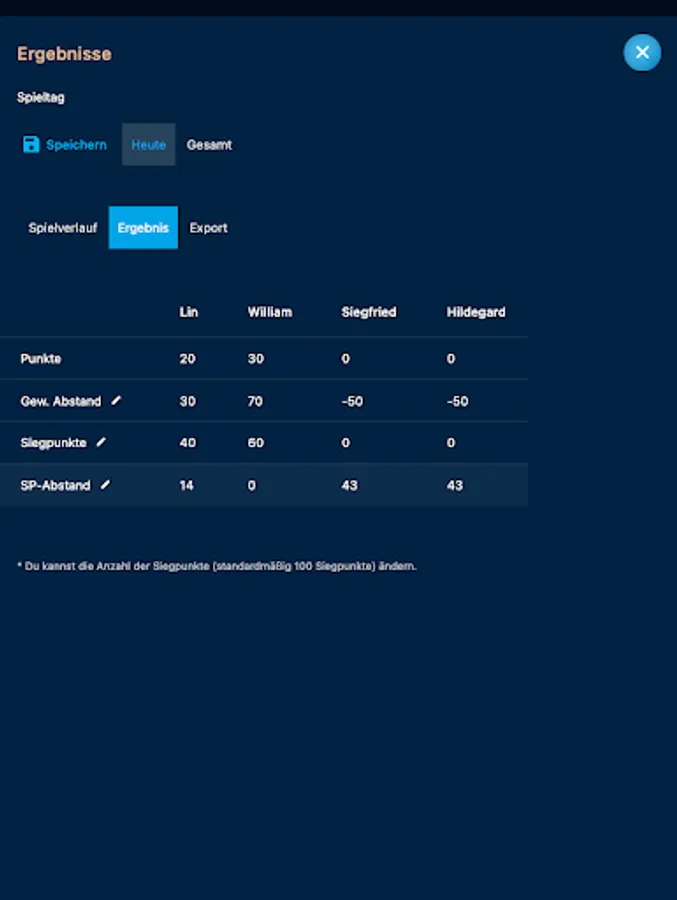Viewport: 677px width, 900px height.
Task: Click Lin's SP-Abstand value 14
Action: click(x=186, y=486)
